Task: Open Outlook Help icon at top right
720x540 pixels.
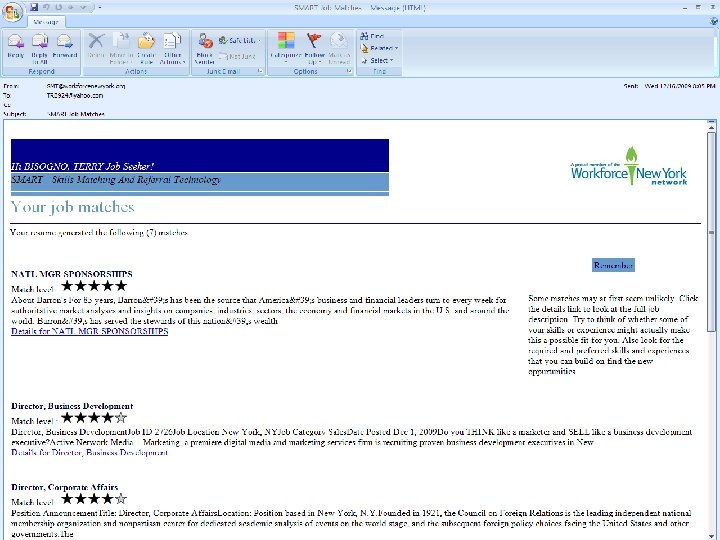Action: [714, 21]
